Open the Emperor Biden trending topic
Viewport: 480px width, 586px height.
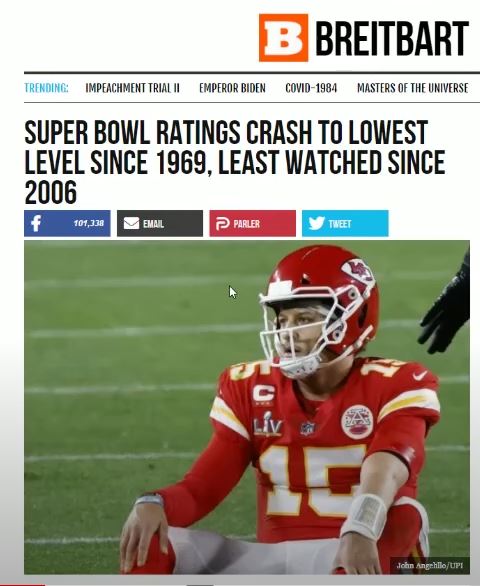pyautogui.click(x=232, y=88)
